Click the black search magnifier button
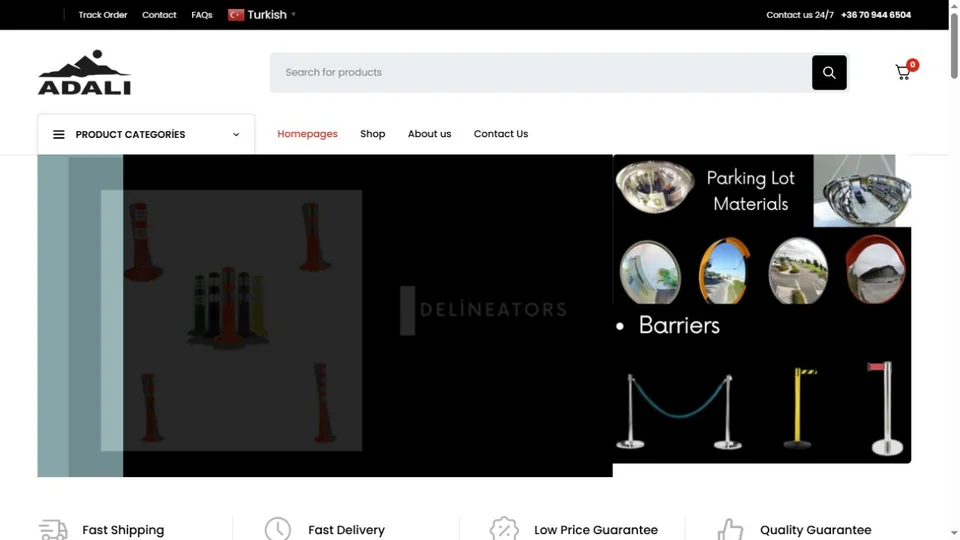960x540 pixels. 829,72
